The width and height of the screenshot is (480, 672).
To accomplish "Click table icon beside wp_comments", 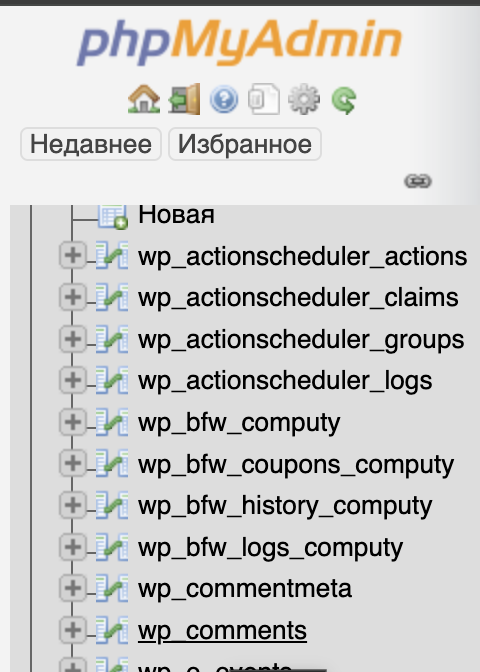I will (x=111, y=630).
